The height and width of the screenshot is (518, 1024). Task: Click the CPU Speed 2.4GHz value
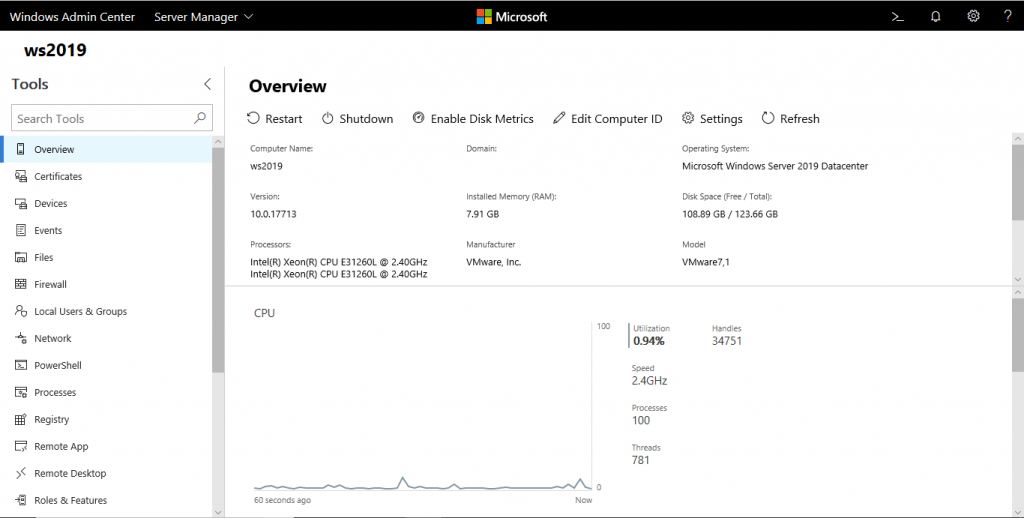pyautogui.click(x=649, y=381)
